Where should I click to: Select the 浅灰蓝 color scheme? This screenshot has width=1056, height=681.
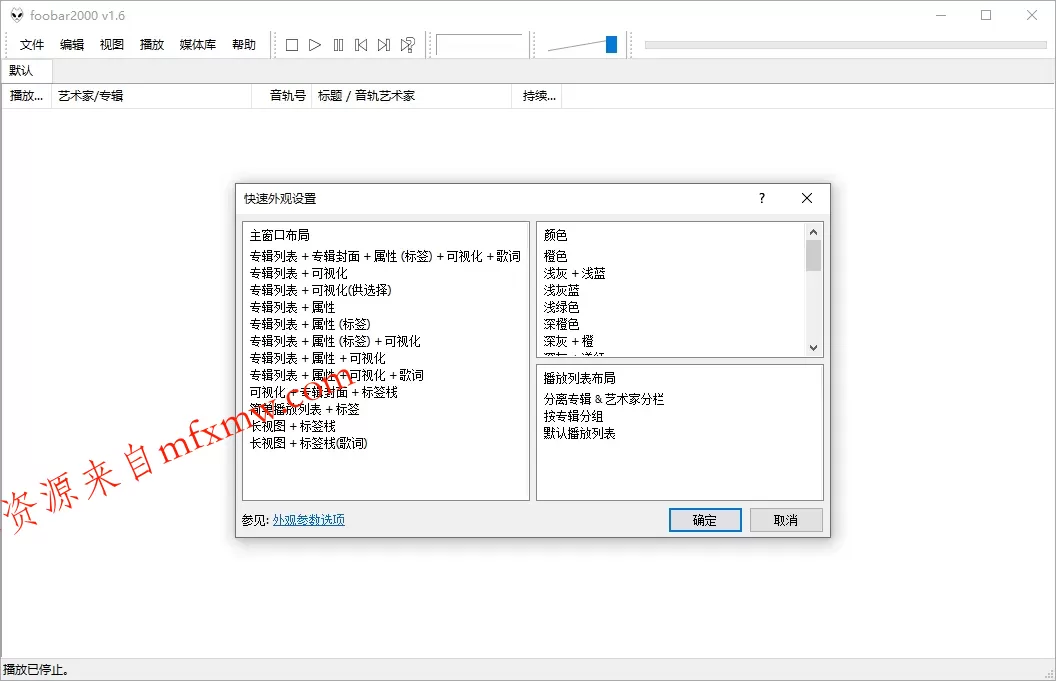click(562, 290)
